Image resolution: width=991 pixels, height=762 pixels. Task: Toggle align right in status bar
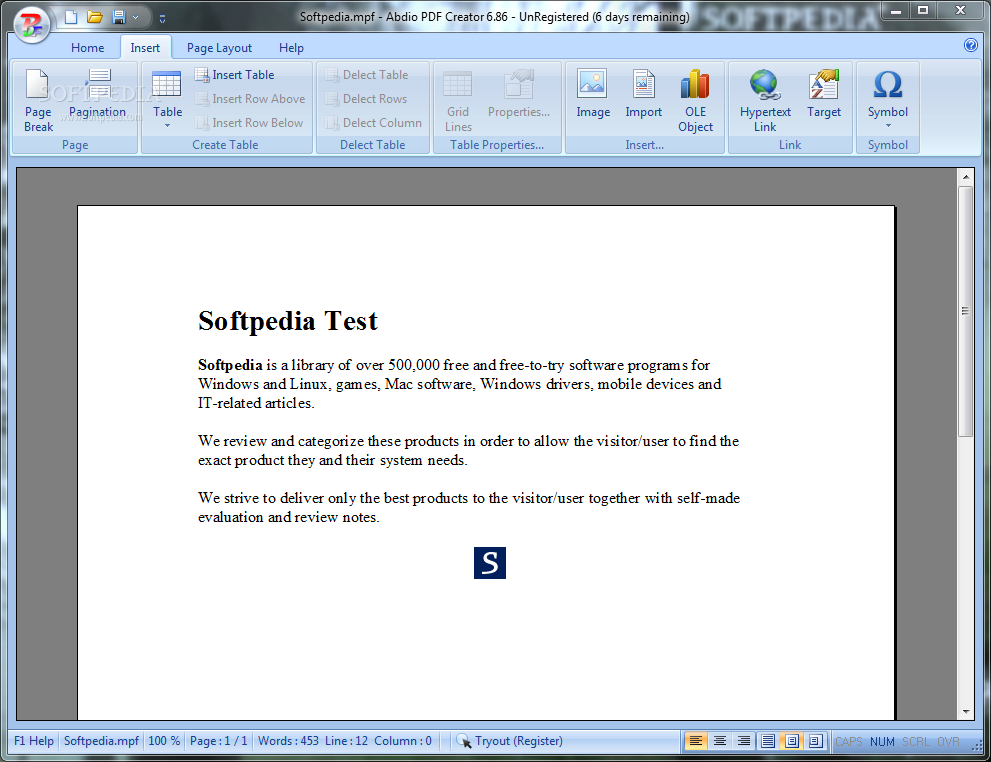pyautogui.click(x=744, y=741)
